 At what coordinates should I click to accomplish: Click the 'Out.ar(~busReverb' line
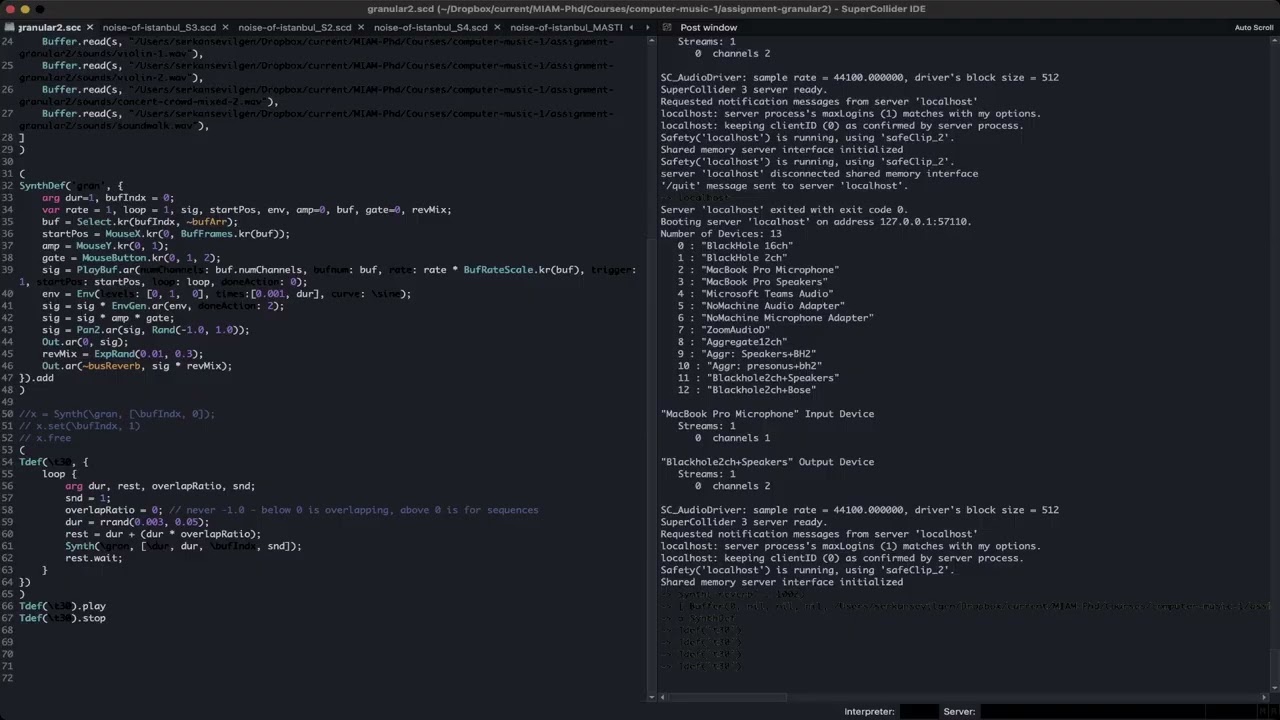[137, 366]
